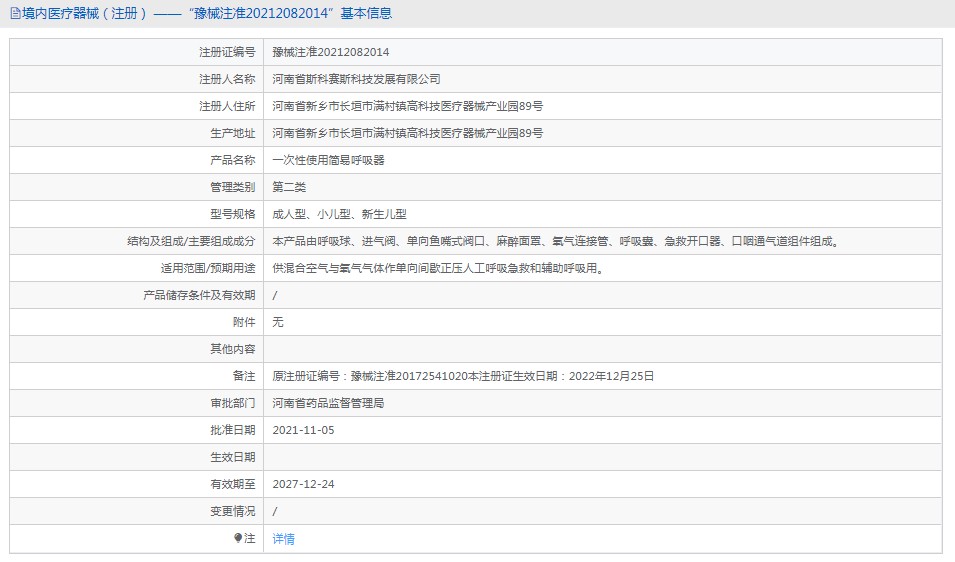This screenshot has height=562, width=955.
Task: Select model spec 成人型、小儿型、新生儿型
Action: click(339, 214)
